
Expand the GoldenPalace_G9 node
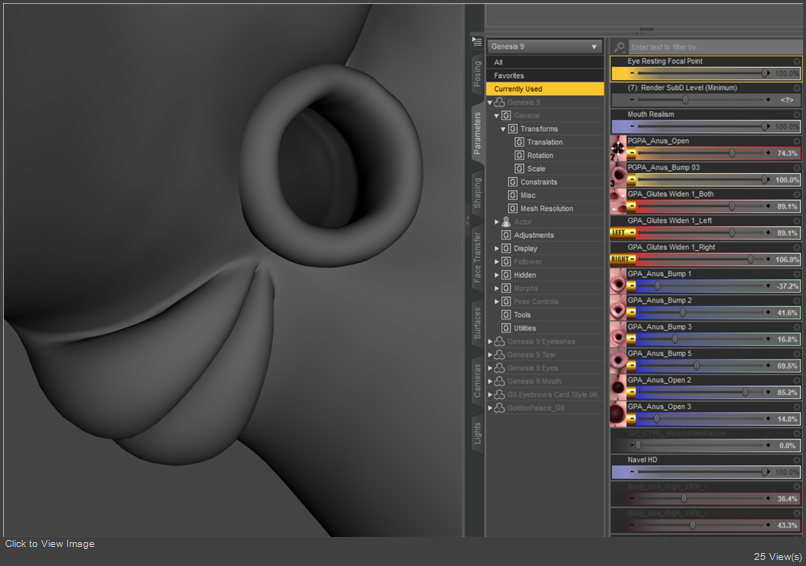pos(490,408)
